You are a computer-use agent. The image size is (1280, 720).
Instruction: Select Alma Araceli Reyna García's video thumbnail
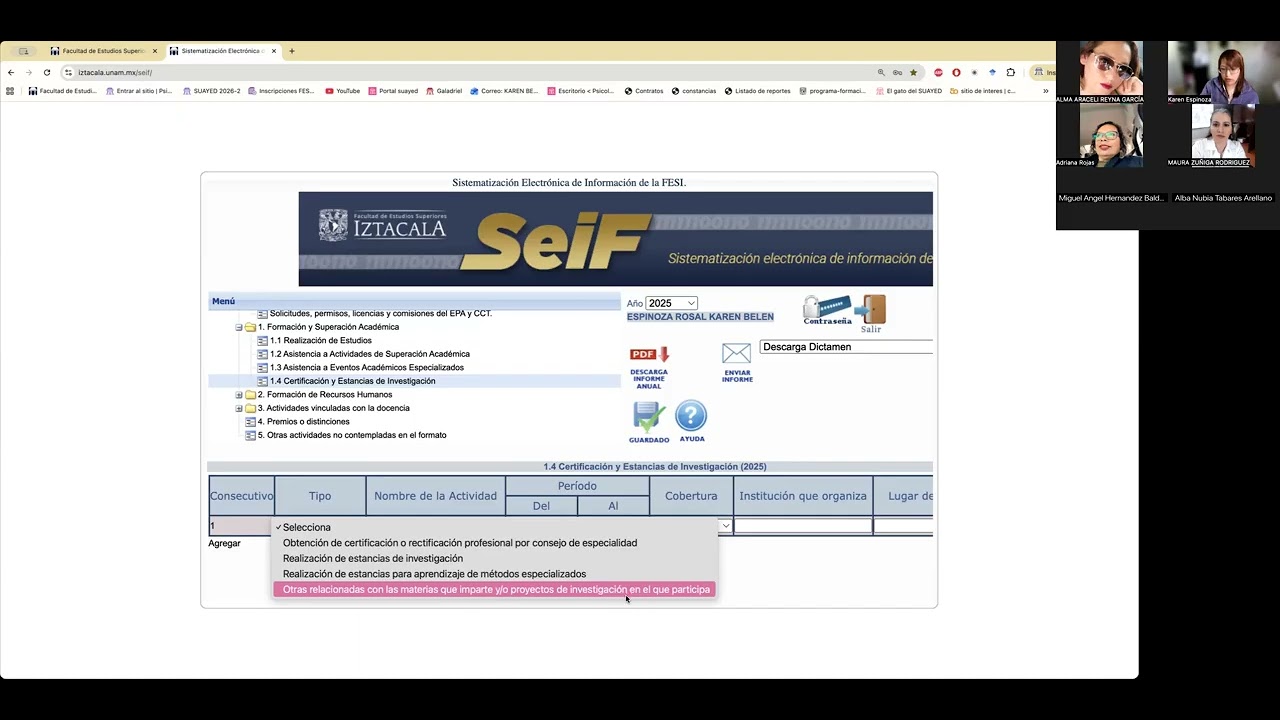(x=1110, y=72)
